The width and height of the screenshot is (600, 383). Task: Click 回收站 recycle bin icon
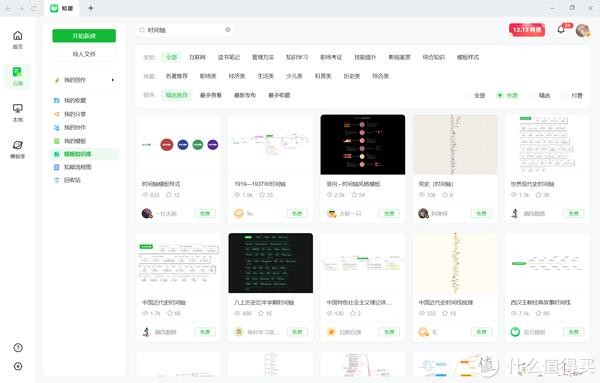[57, 180]
